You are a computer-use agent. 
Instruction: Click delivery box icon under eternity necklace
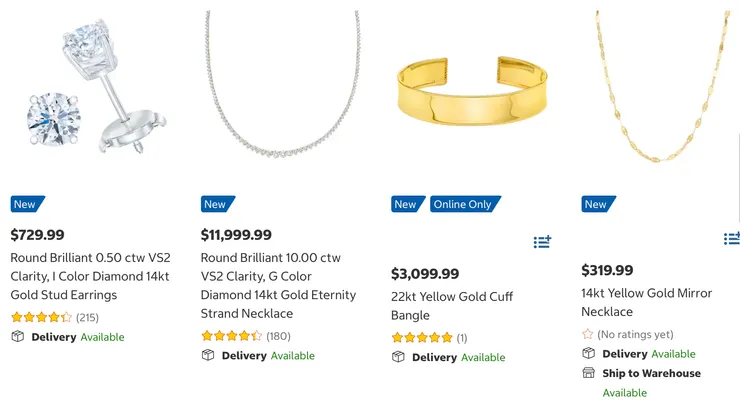pos(208,355)
